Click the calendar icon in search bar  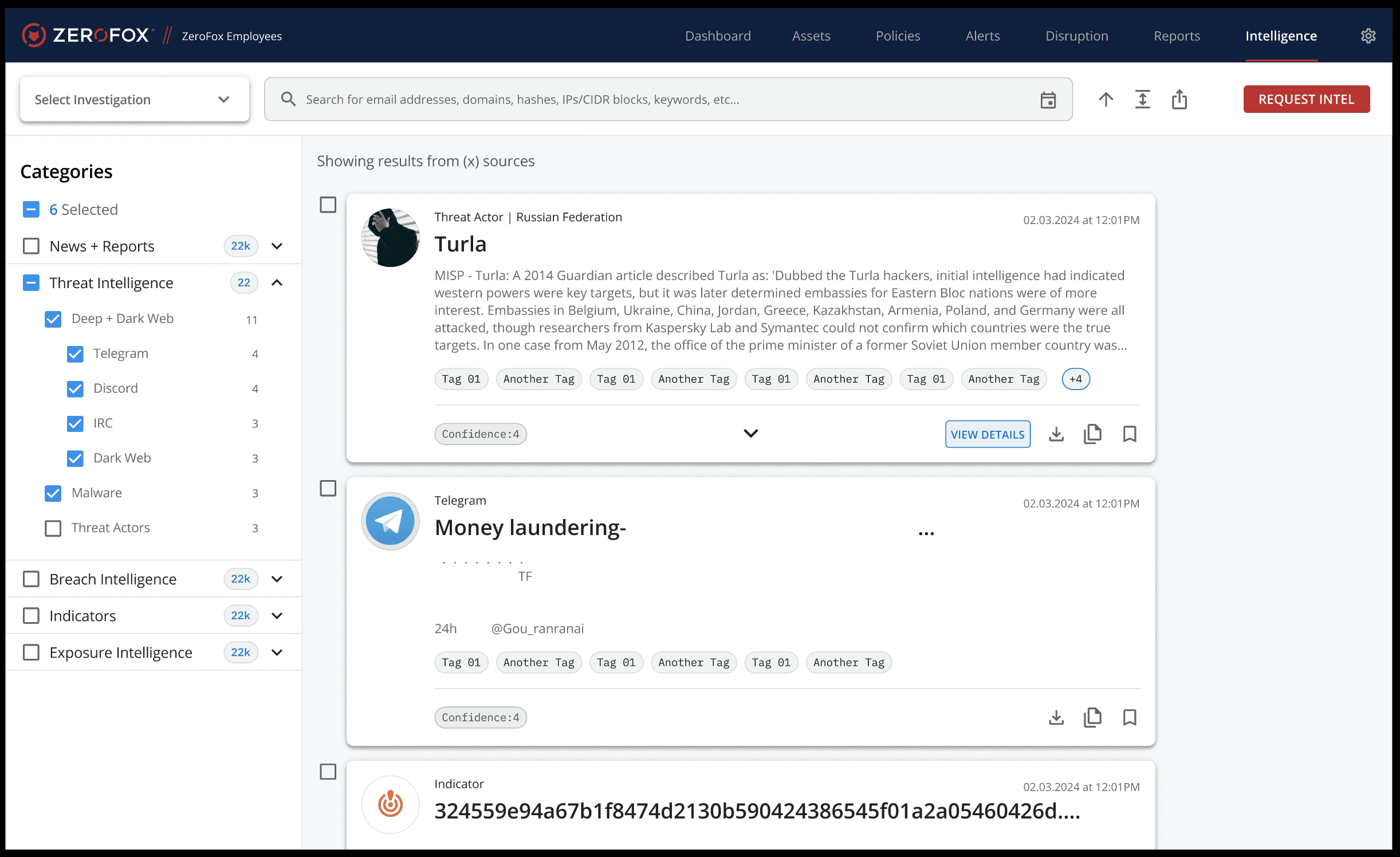pyautogui.click(x=1048, y=100)
